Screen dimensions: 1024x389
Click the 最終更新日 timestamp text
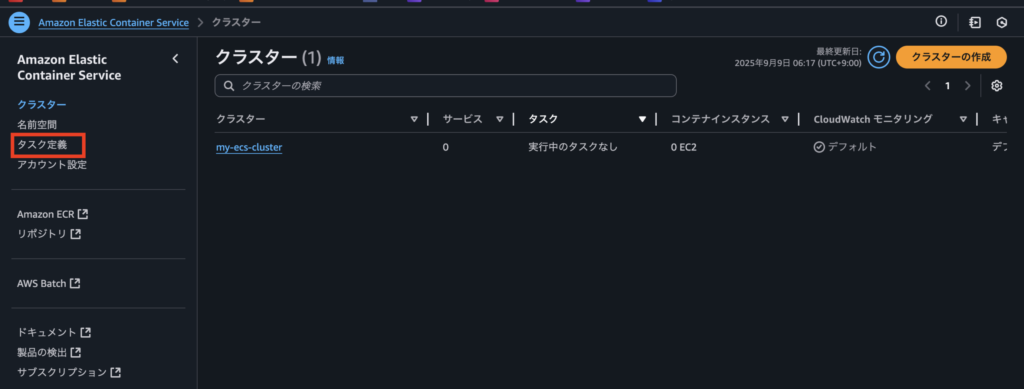click(798, 57)
